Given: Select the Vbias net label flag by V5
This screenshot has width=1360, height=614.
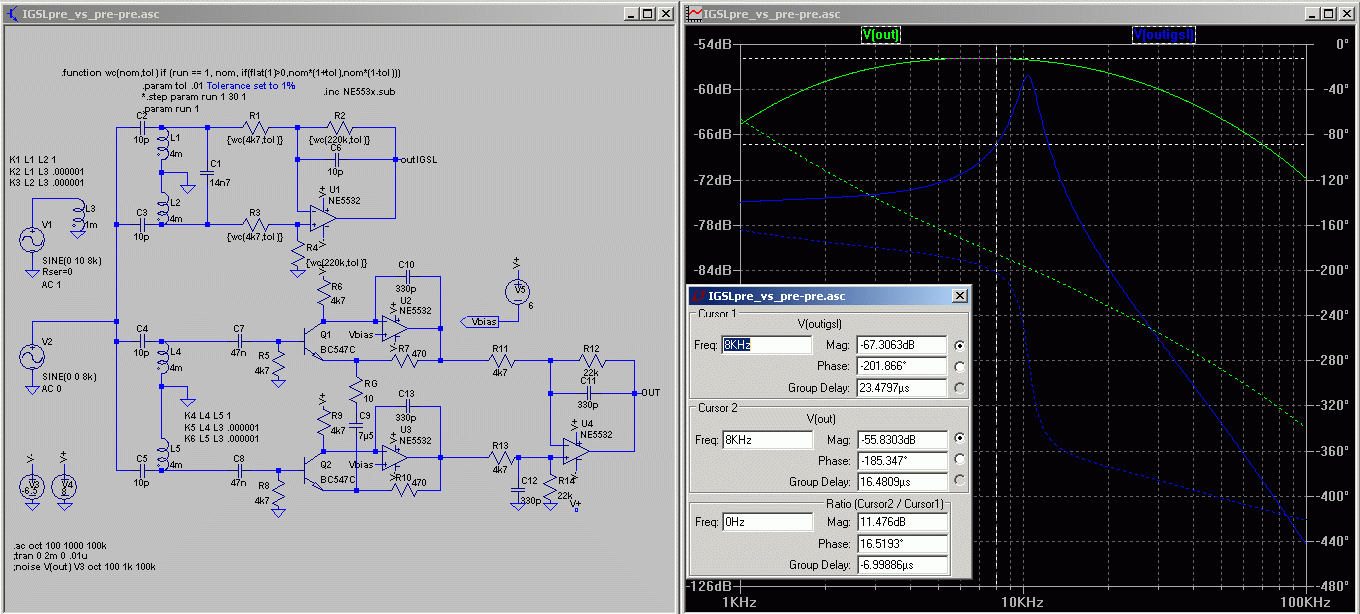Looking at the screenshot, I should tap(484, 321).
